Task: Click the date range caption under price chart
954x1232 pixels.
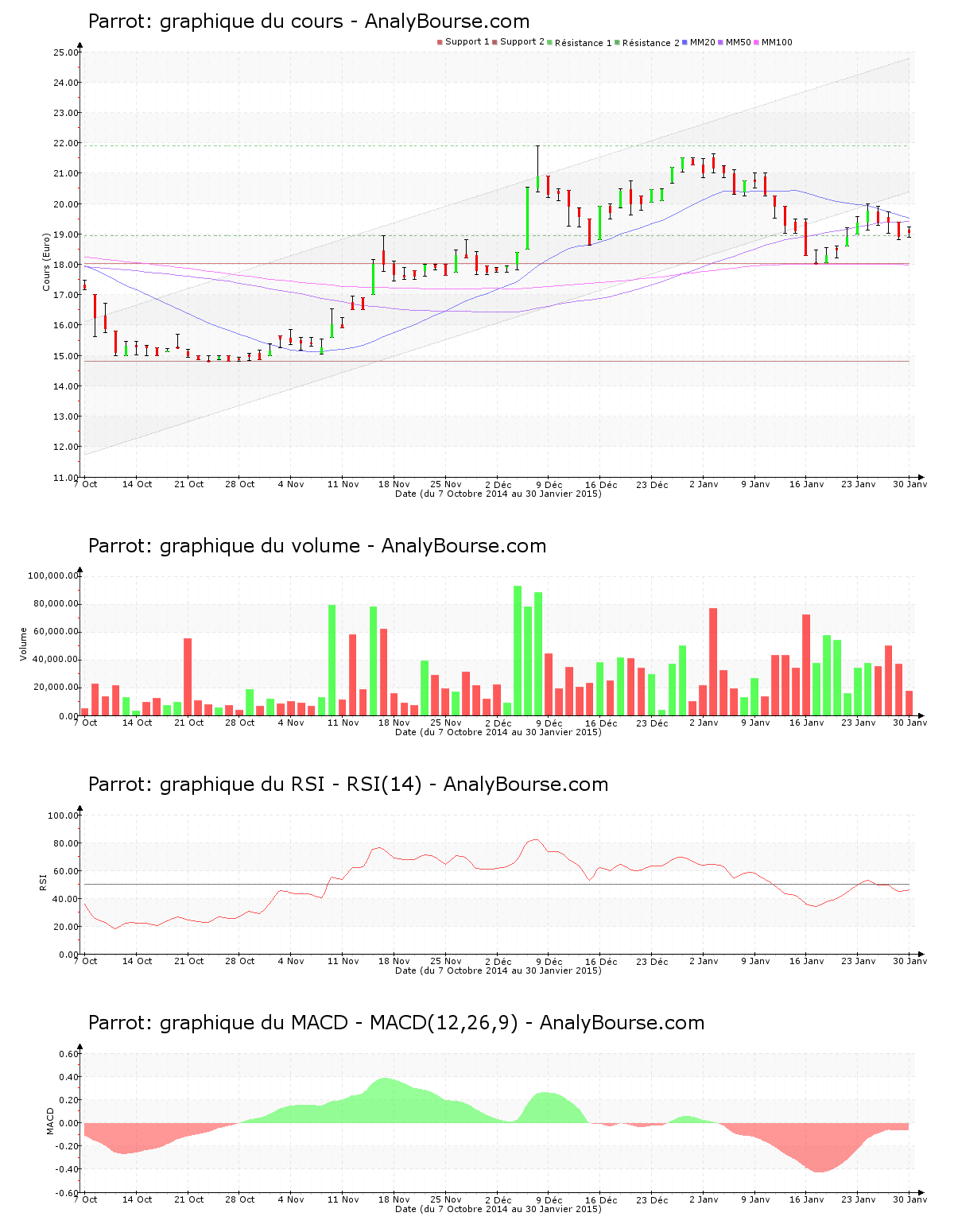Action: point(498,494)
